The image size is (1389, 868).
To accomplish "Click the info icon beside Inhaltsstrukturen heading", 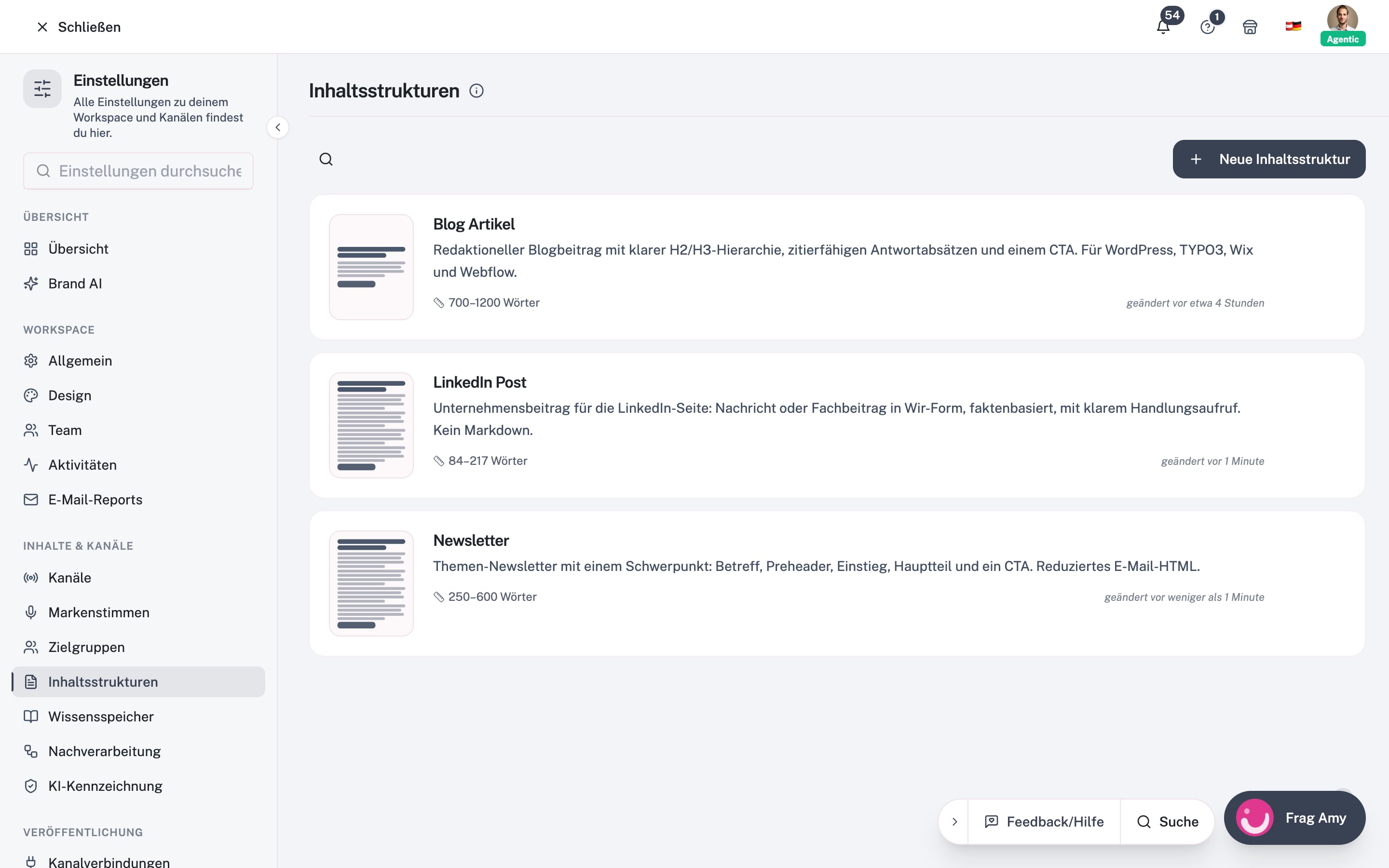I will coord(477,91).
